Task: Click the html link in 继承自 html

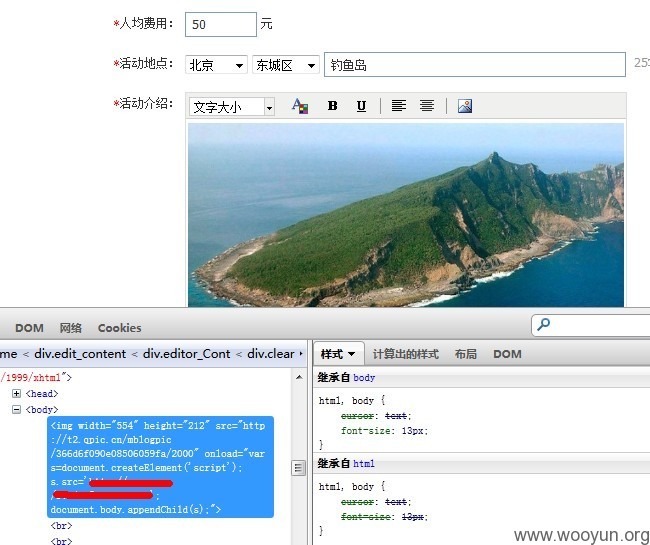Action: [364, 463]
